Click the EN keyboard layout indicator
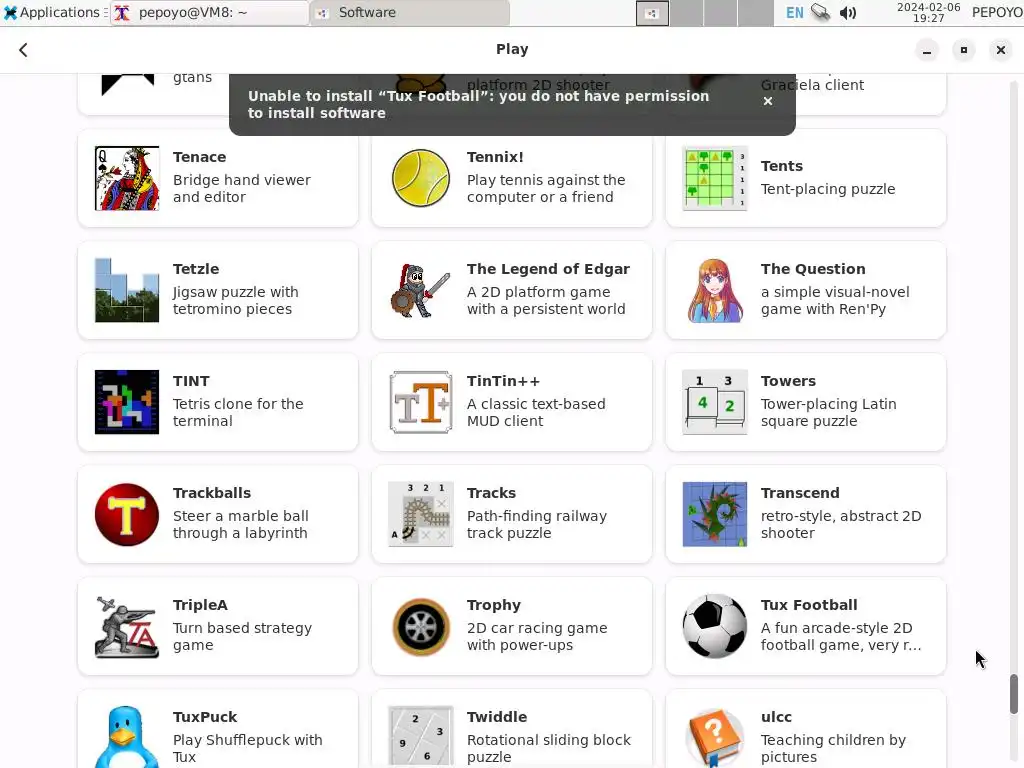 click(794, 12)
